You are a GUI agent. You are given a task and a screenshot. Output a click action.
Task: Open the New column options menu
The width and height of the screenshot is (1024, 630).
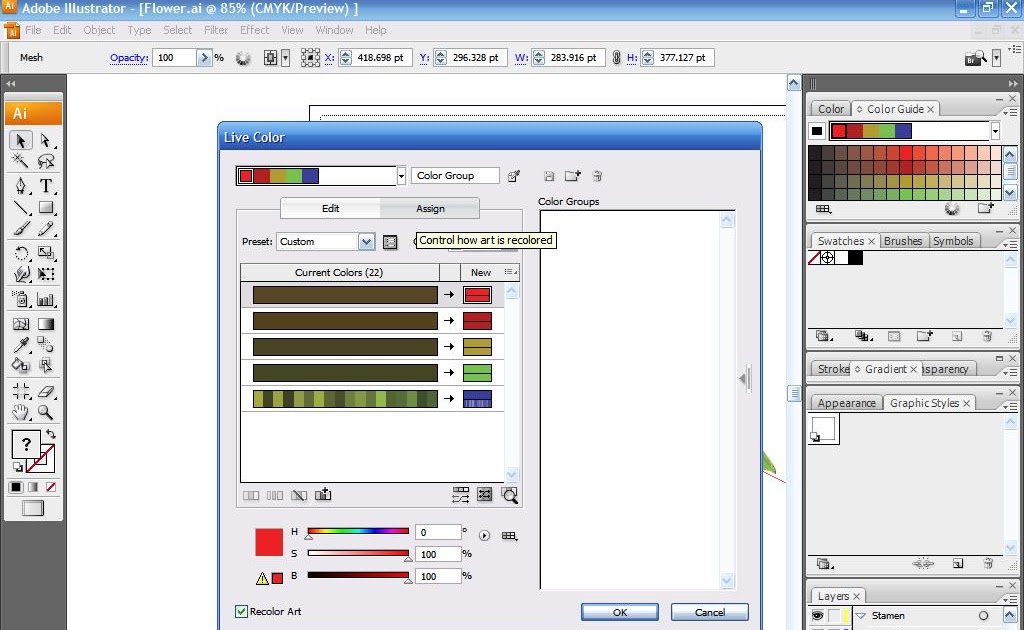511,272
